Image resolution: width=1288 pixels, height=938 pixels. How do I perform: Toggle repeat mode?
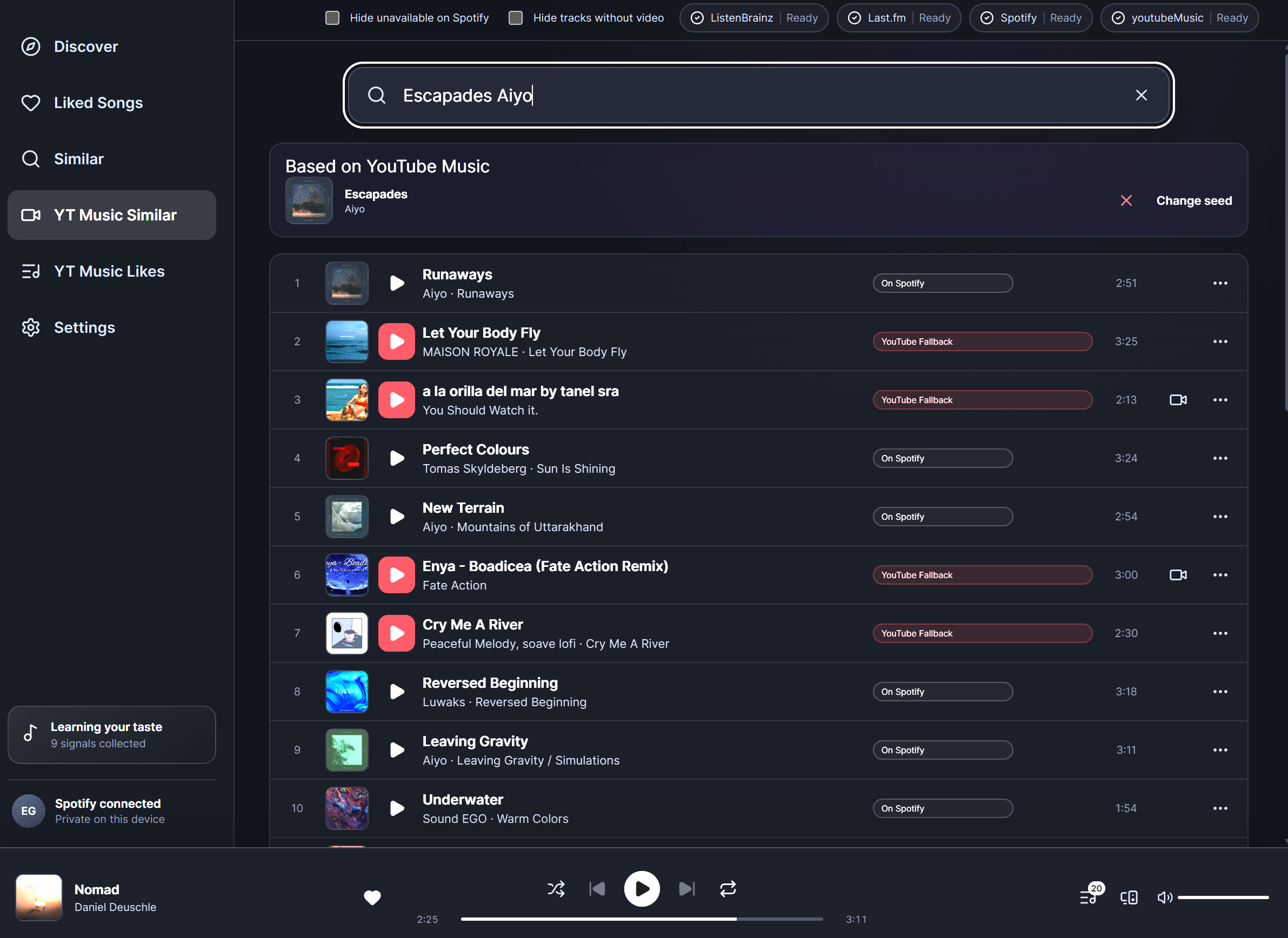(728, 889)
